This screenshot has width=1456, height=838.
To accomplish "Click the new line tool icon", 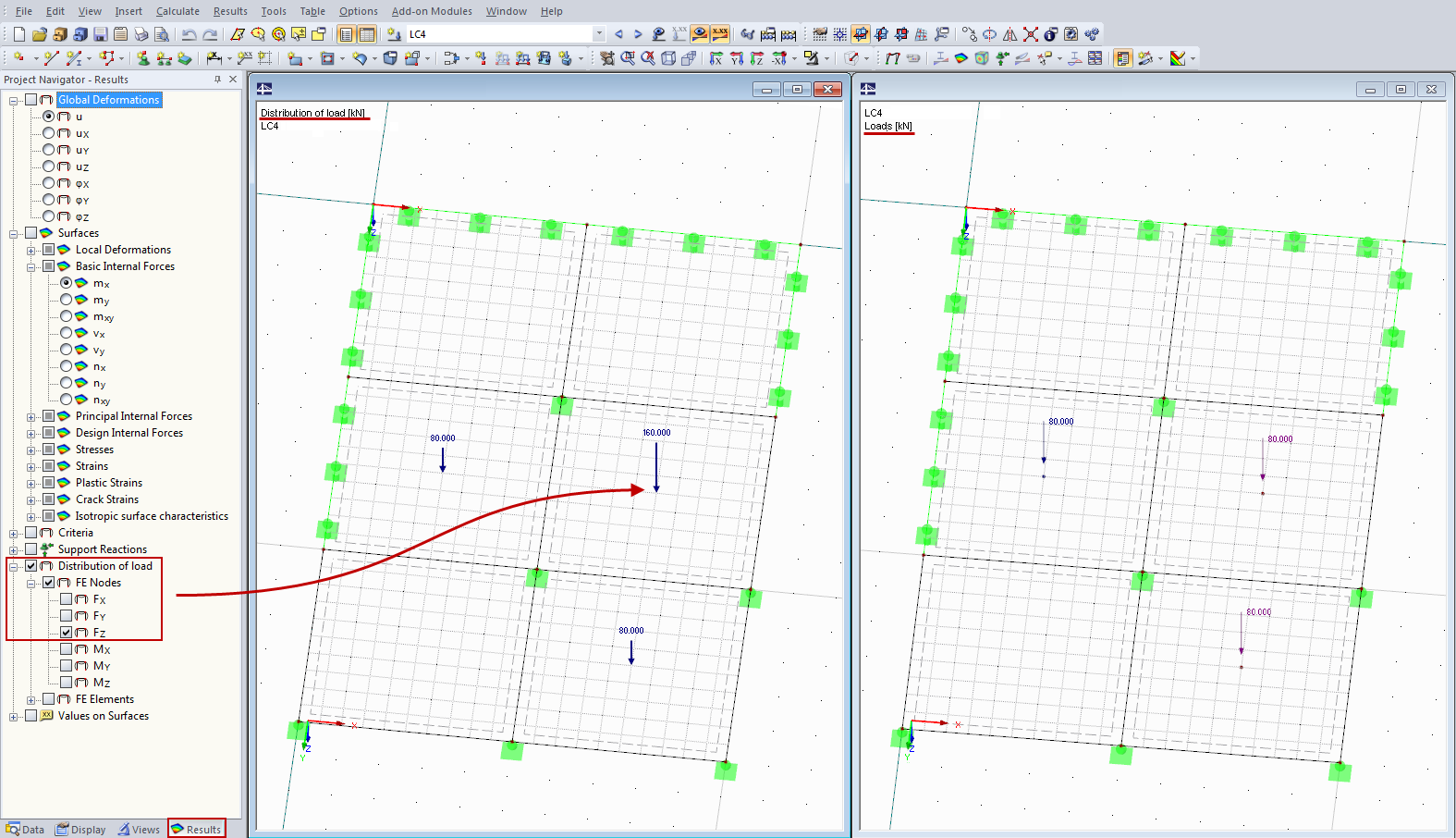I will pos(51,58).
